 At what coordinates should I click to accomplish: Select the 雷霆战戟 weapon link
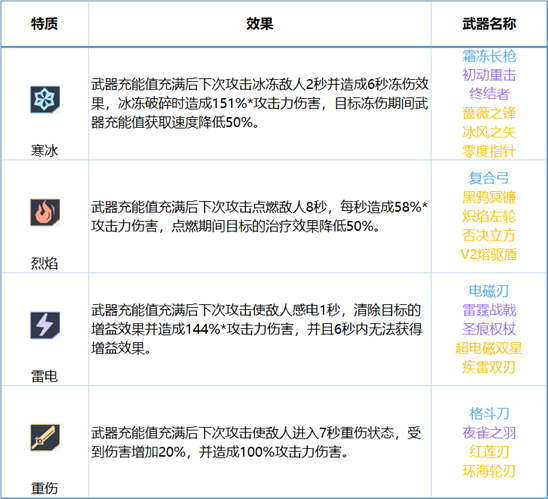point(489,310)
